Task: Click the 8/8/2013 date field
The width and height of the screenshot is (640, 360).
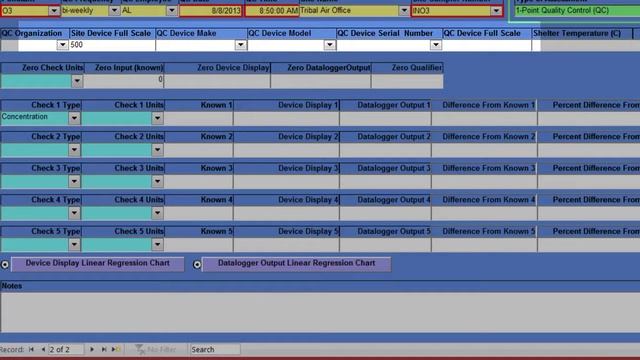Action: pyautogui.click(x=211, y=11)
